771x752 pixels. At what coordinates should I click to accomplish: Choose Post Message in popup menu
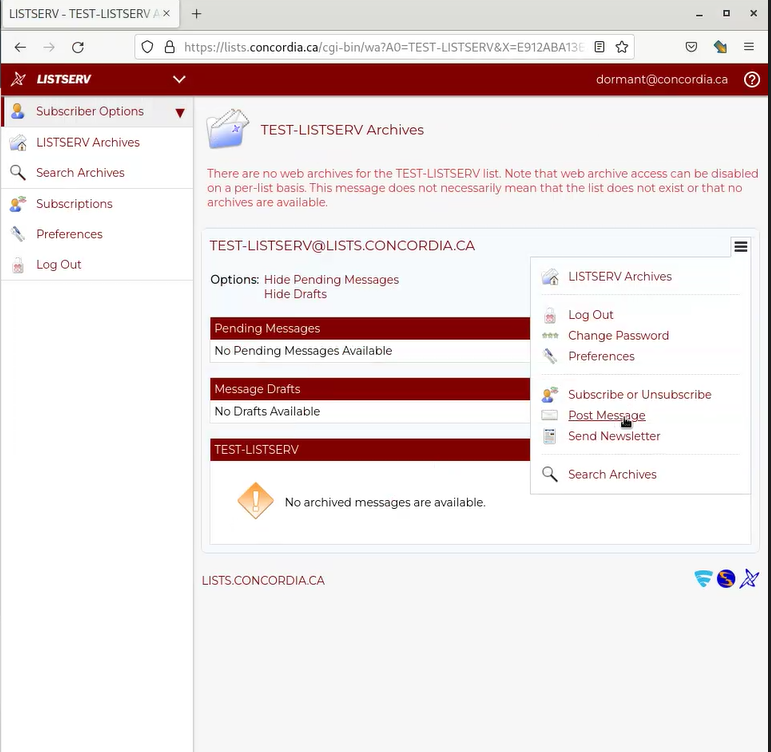[606, 415]
